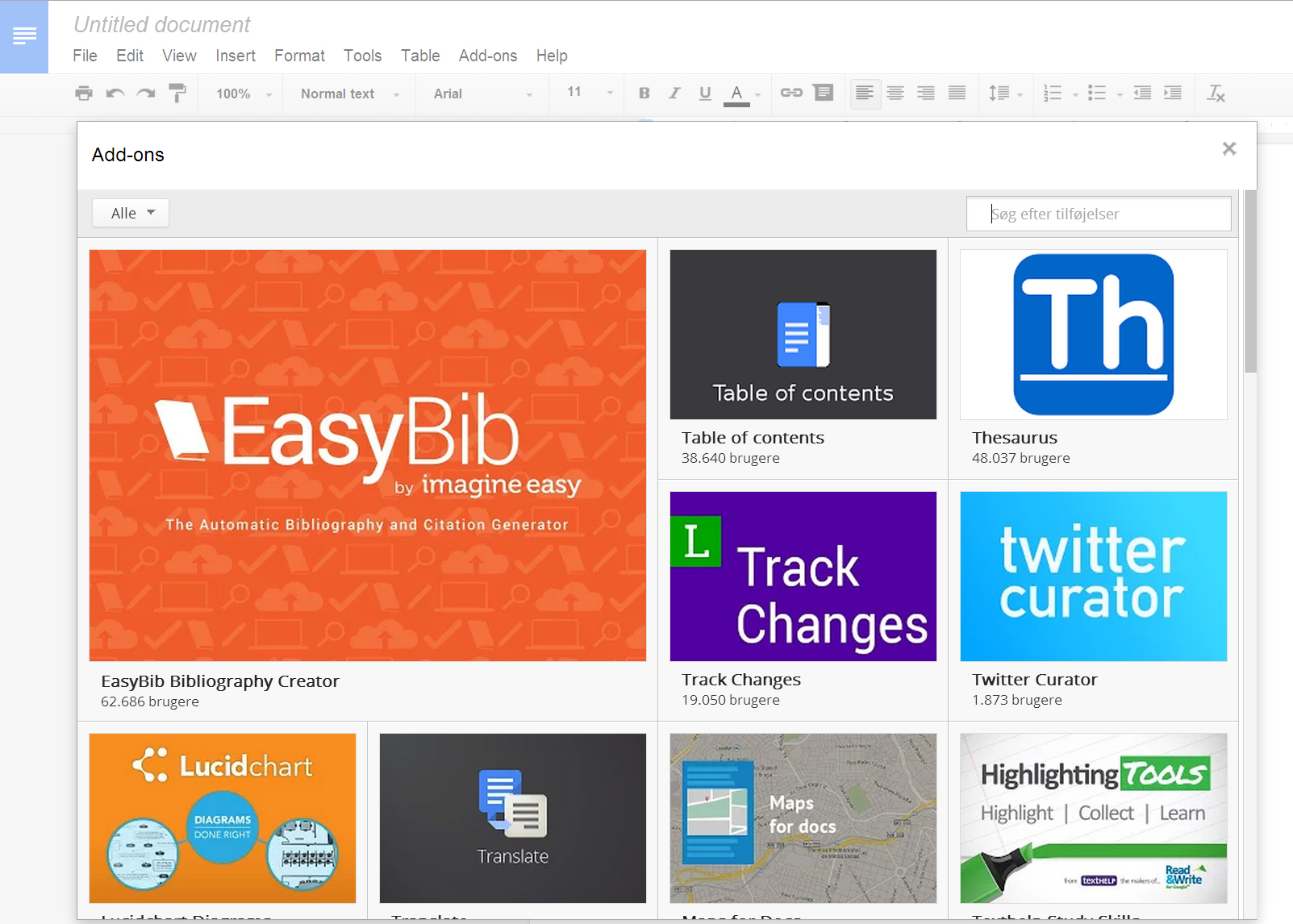Click the insert link icon
Viewport: 1293px width, 924px height.
[791, 94]
